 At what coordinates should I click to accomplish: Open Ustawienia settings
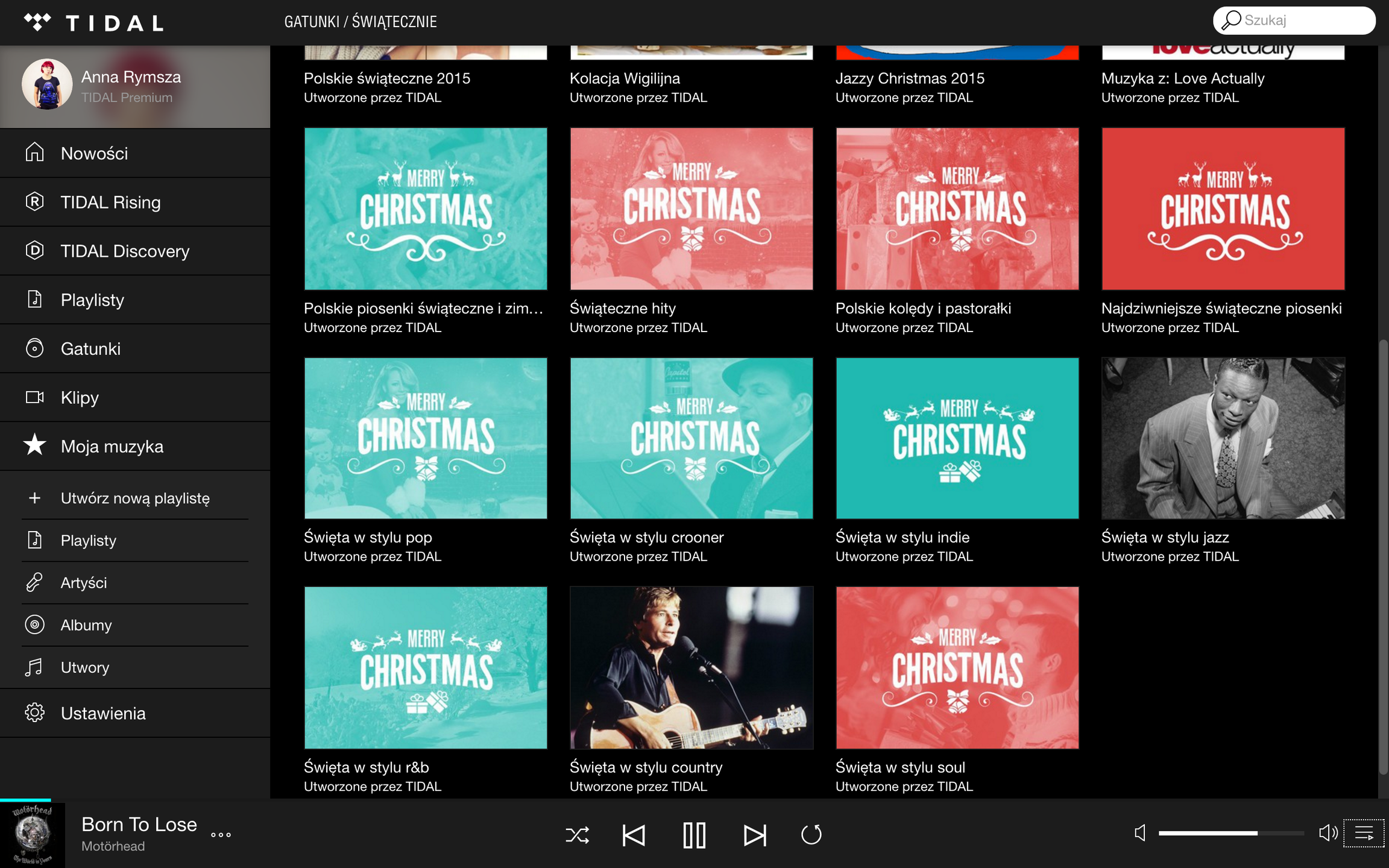click(135, 713)
